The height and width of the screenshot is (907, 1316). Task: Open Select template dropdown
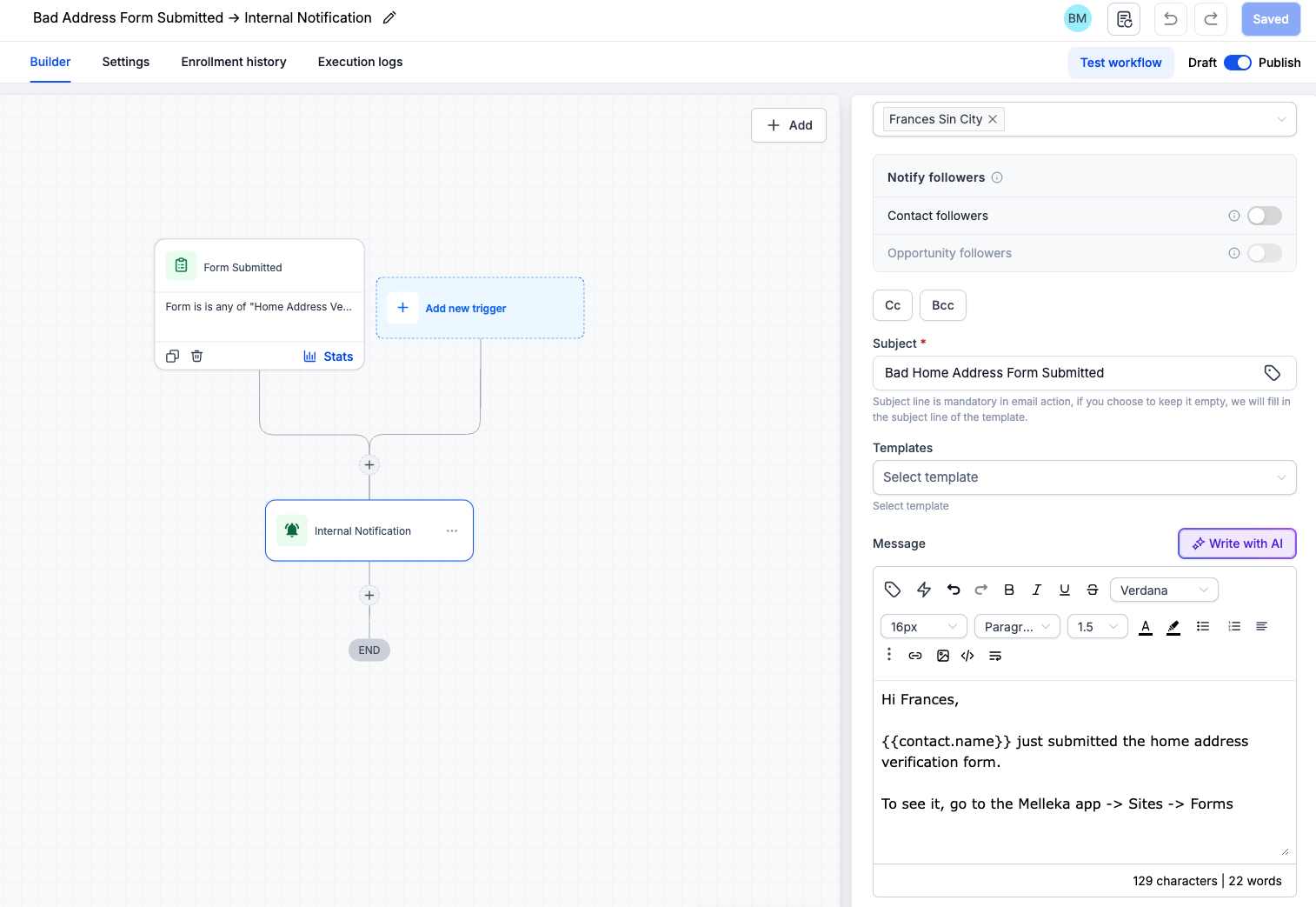(x=1085, y=477)
